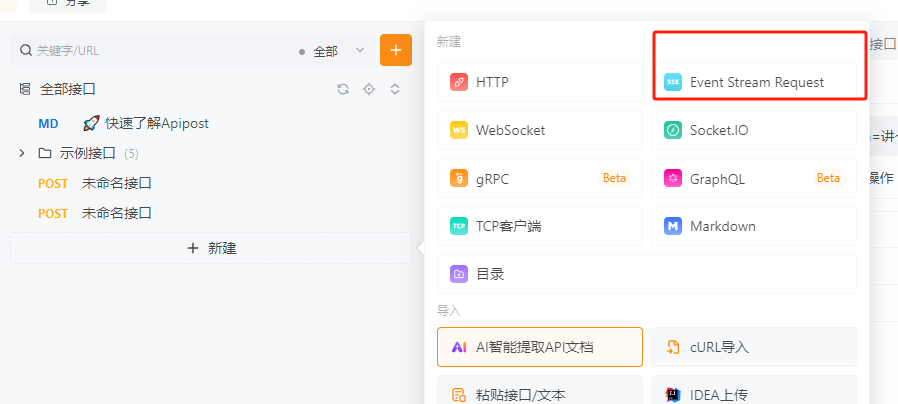Create a new gRPC request
Screen dimensions: 898x404
tap(539, 178)
